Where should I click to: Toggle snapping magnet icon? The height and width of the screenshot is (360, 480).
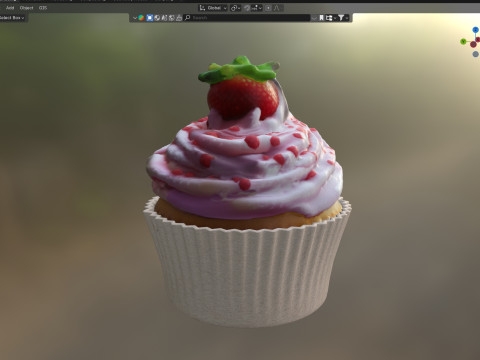[247, 8]
